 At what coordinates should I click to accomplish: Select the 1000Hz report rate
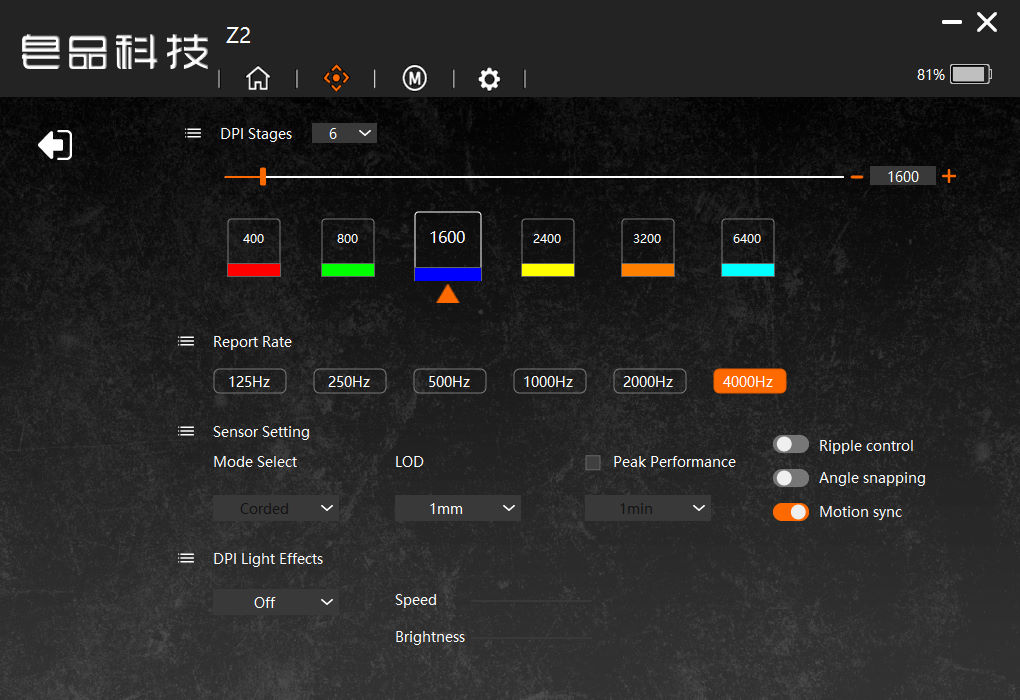(x=549, y=381)
